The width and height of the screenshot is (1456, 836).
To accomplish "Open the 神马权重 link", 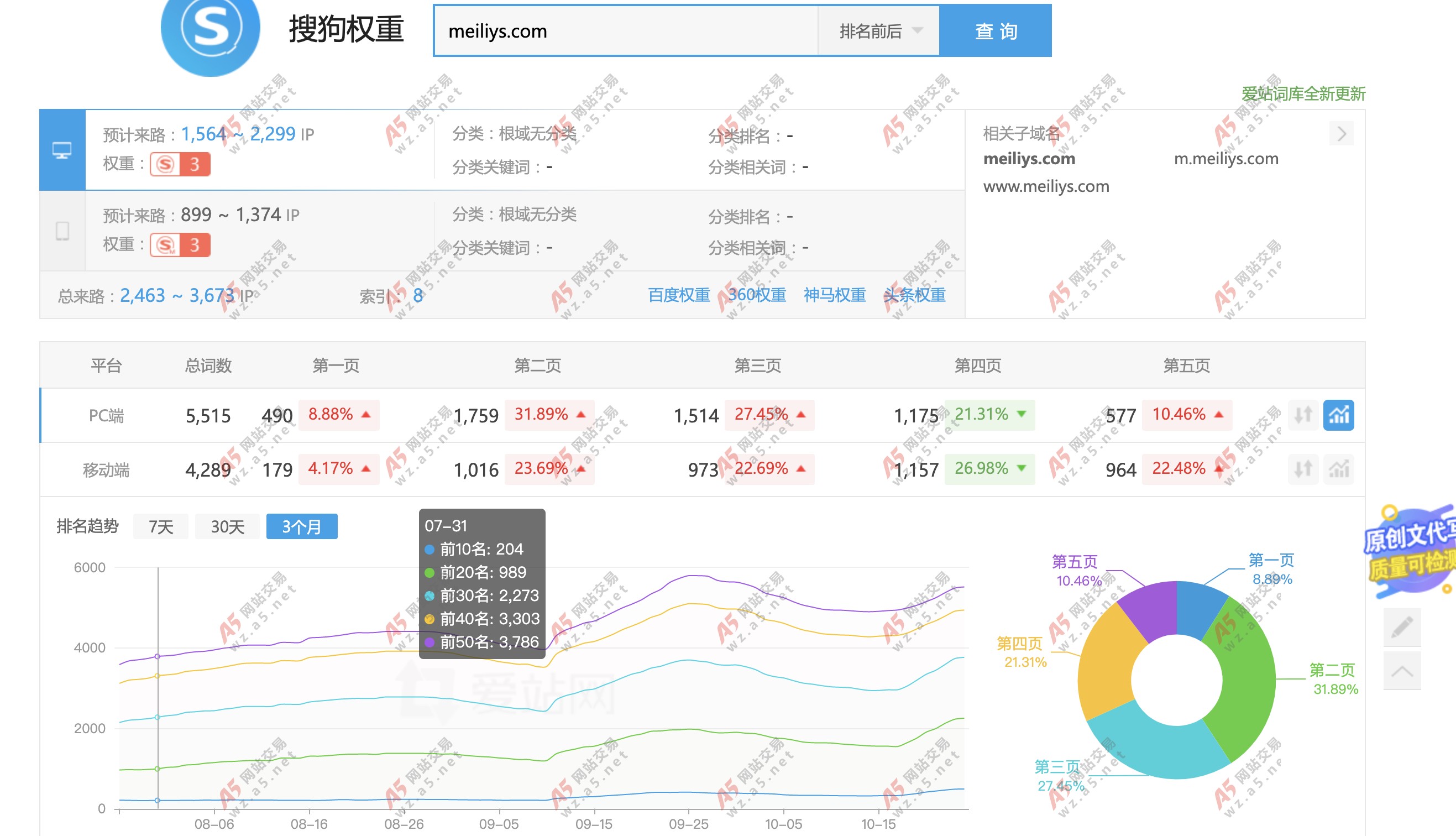I will (835, 295).
